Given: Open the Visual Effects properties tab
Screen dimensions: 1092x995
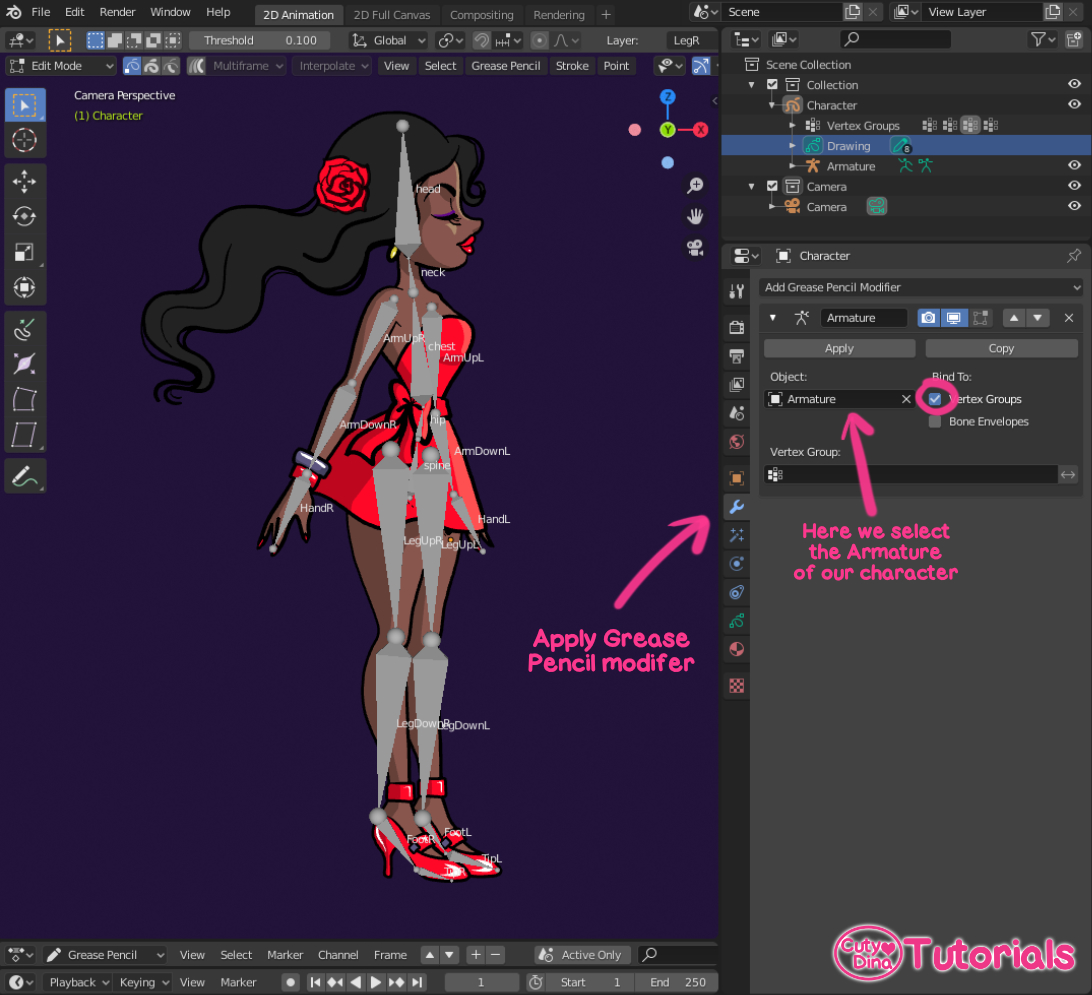Looking at the screenshot, I should (x=736, y=535).
